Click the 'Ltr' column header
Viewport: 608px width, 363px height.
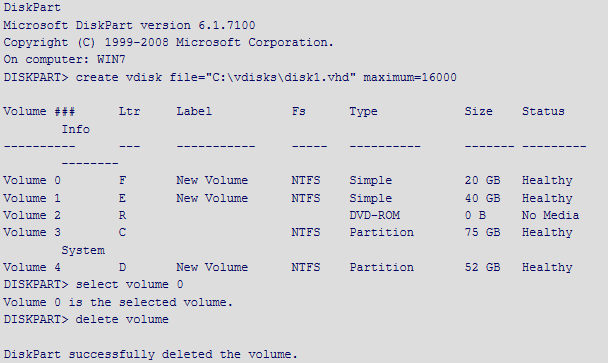coord(129,111)
